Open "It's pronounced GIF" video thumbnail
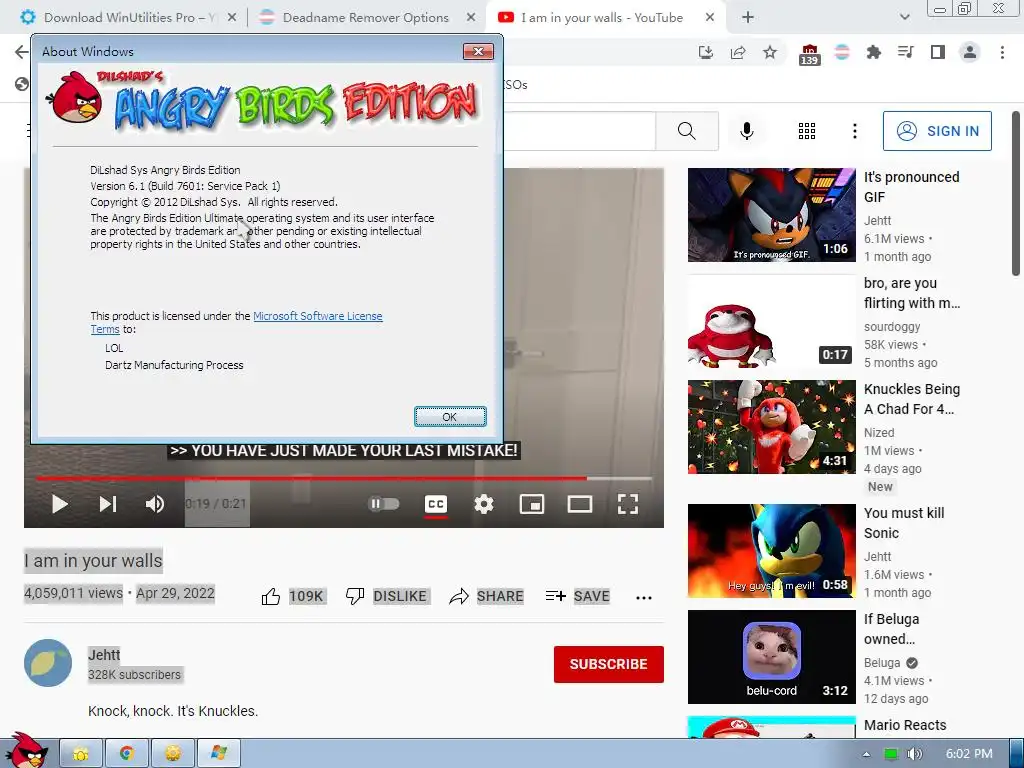The width and height of the screenshot is (1024, 768). (771, 215)
